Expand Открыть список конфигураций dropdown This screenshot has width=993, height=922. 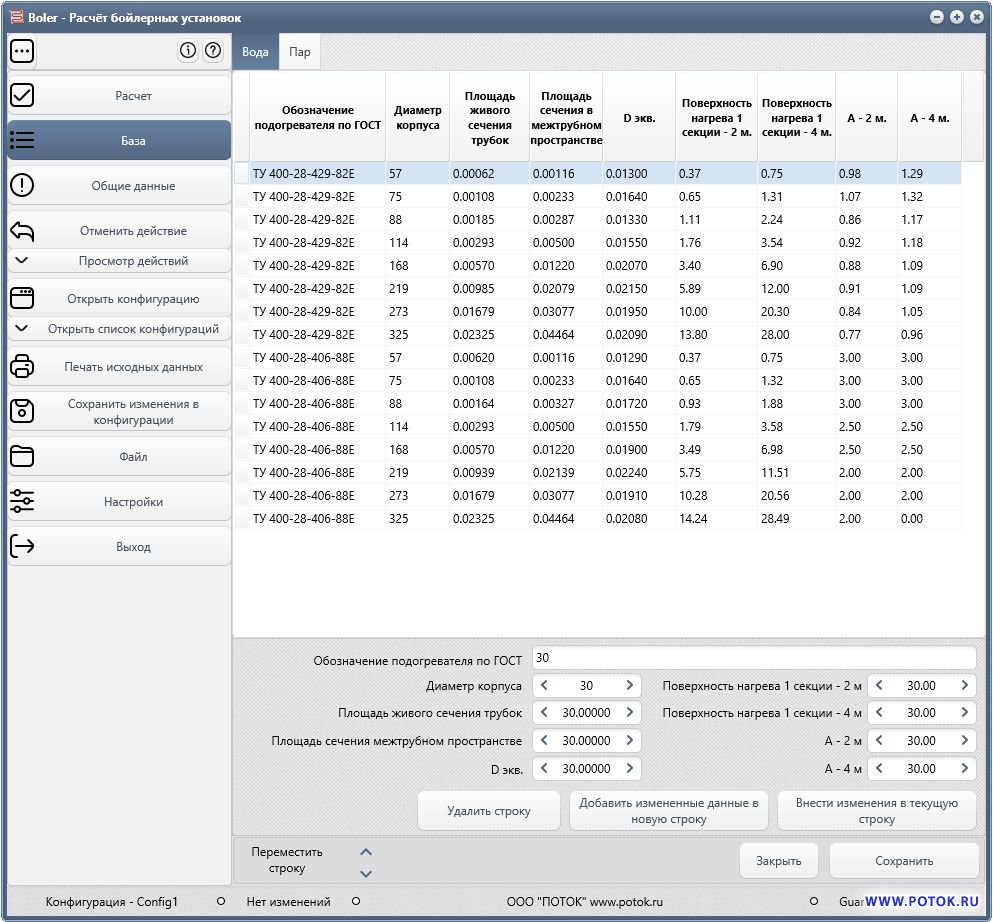[x=119, y=329]
